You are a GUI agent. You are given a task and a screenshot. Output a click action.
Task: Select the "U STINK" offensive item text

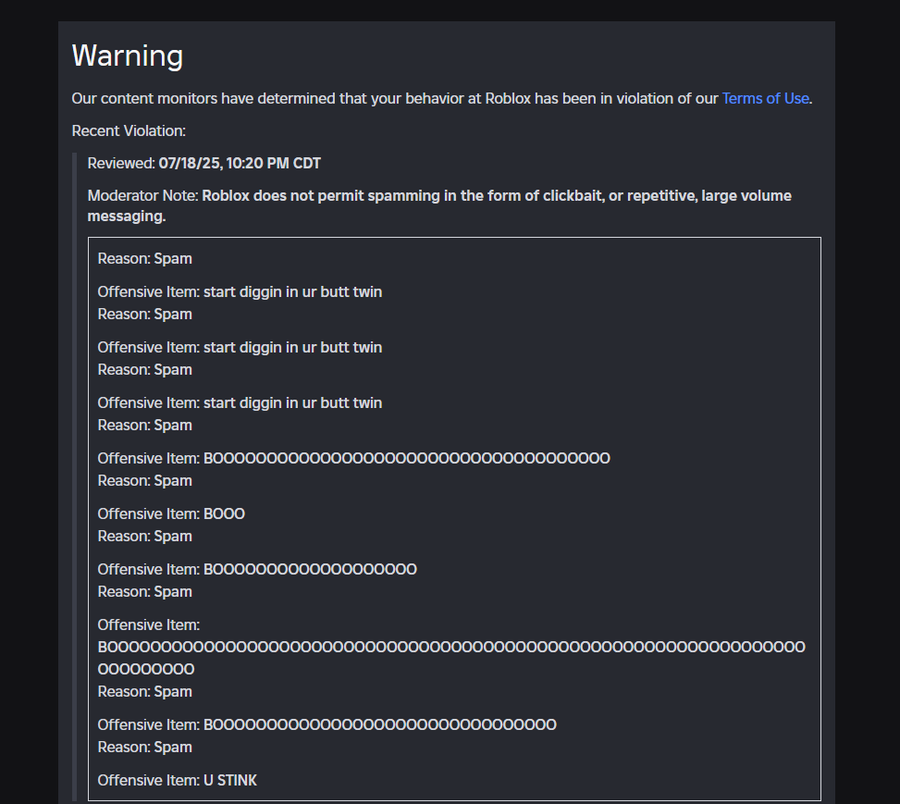(x=230, y=780)
